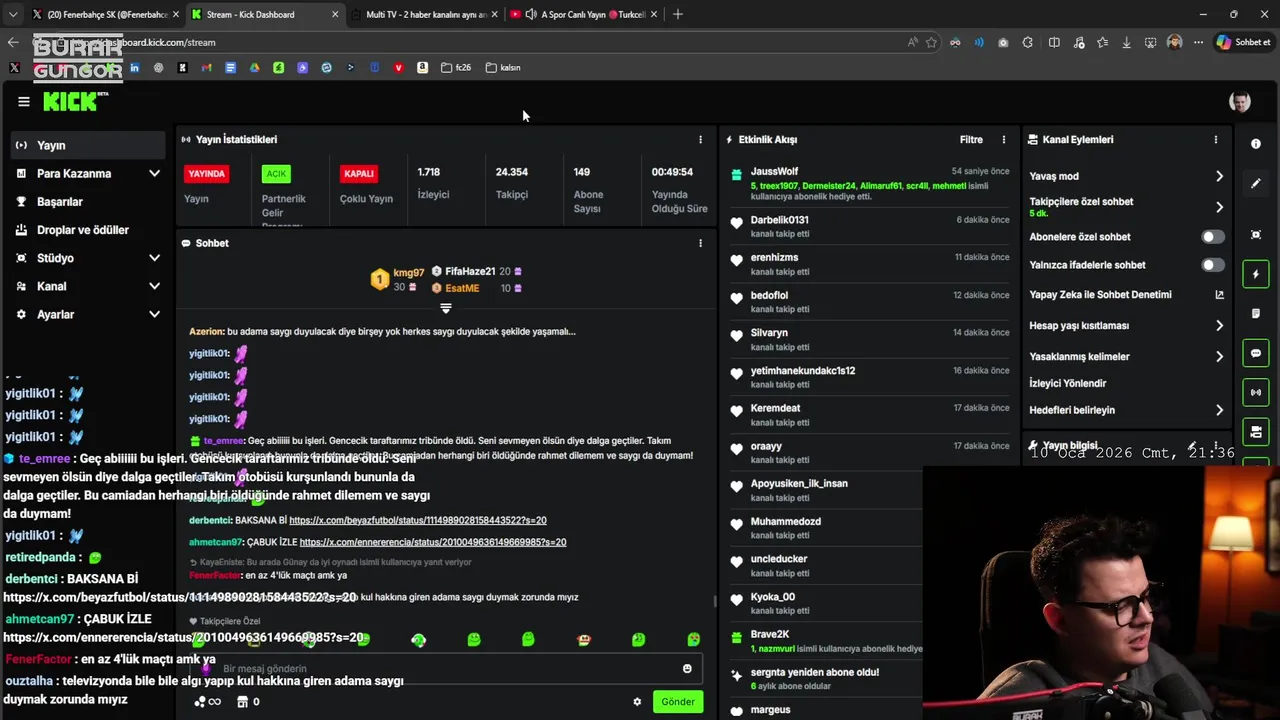Open the Amazon bookmark icon
1280x720 pixels.
tap(422, 68)
